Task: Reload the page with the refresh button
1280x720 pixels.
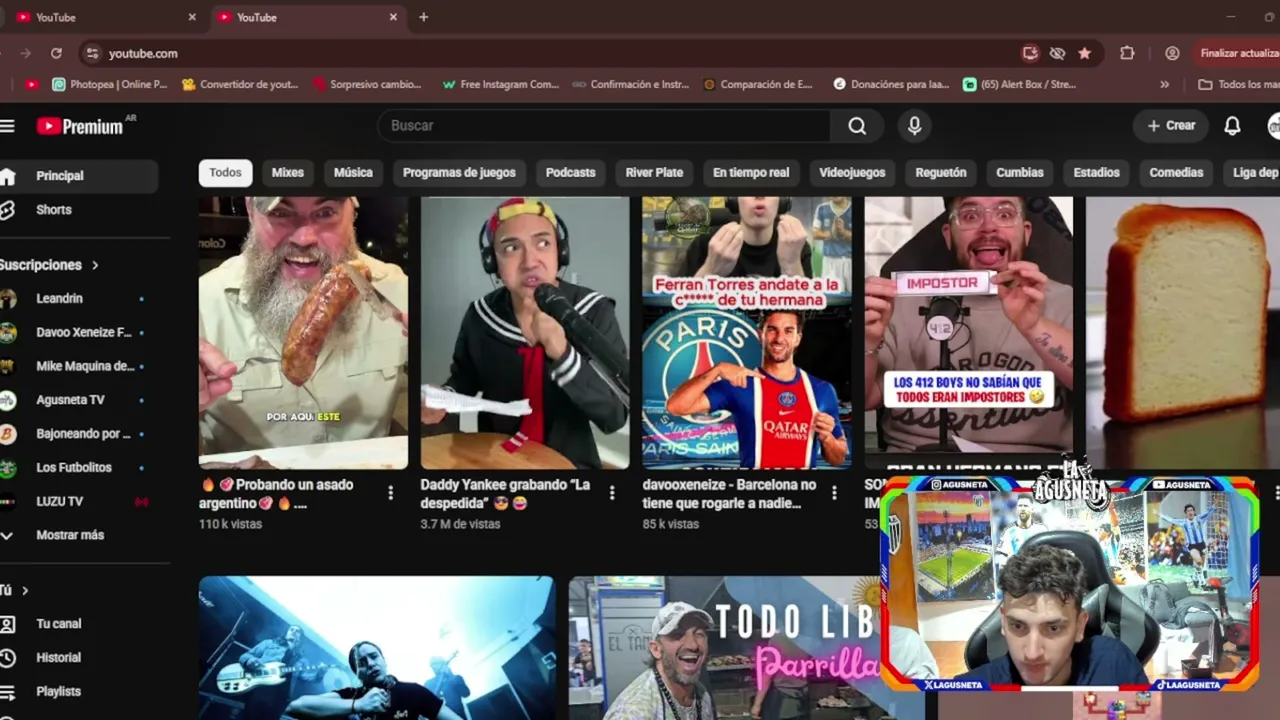Action: click(x=56, y=53)
